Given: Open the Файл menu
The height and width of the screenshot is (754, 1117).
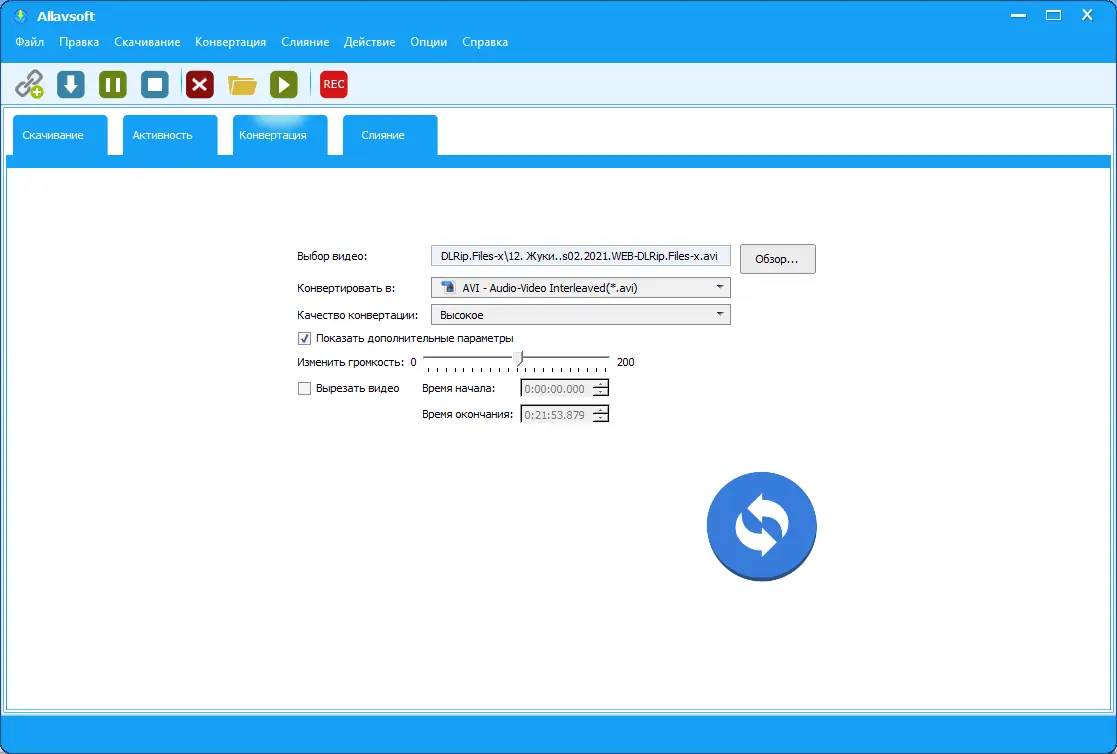Looking at the screenshot, I should [30, 42].
